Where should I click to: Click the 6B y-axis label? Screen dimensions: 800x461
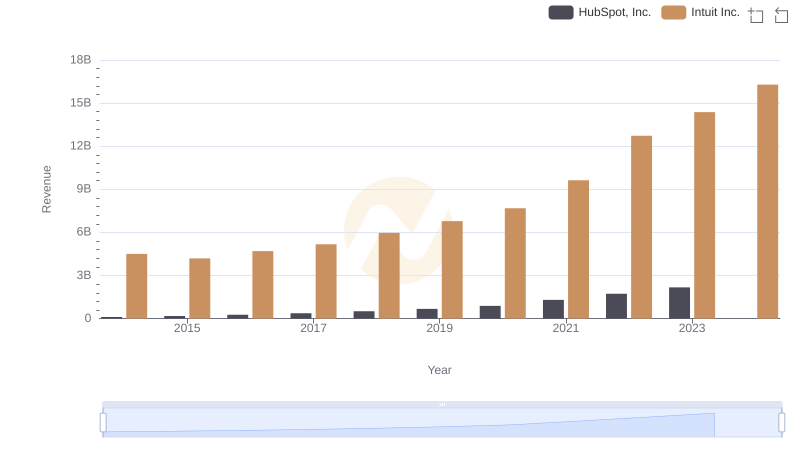tap(84, 232)
